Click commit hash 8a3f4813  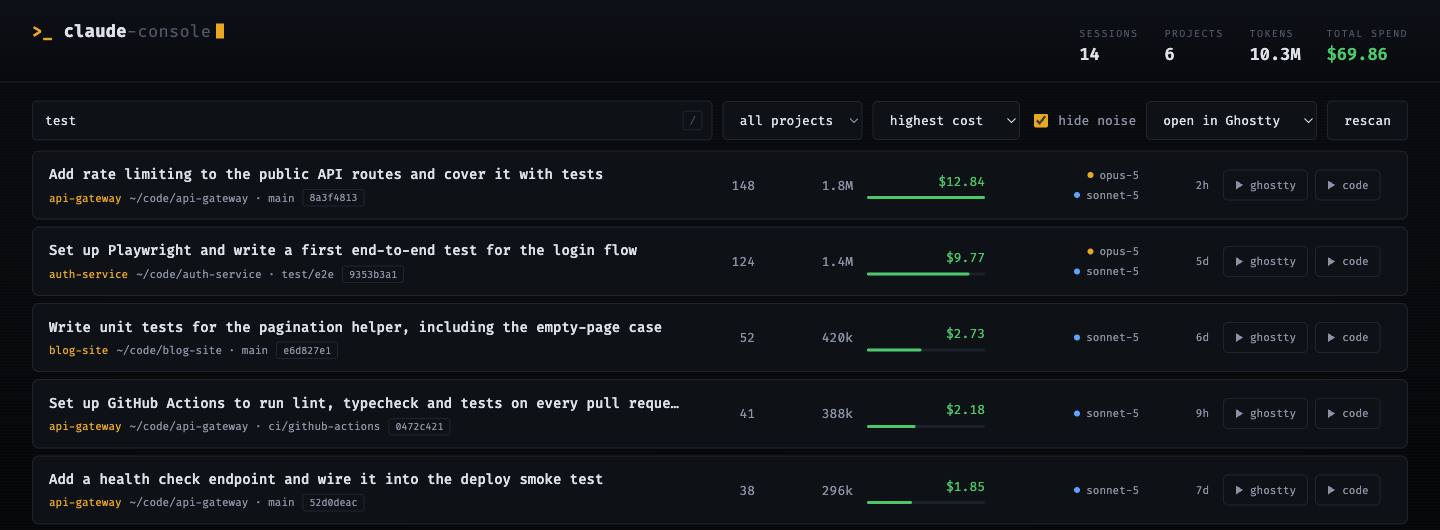coord(333,198)
